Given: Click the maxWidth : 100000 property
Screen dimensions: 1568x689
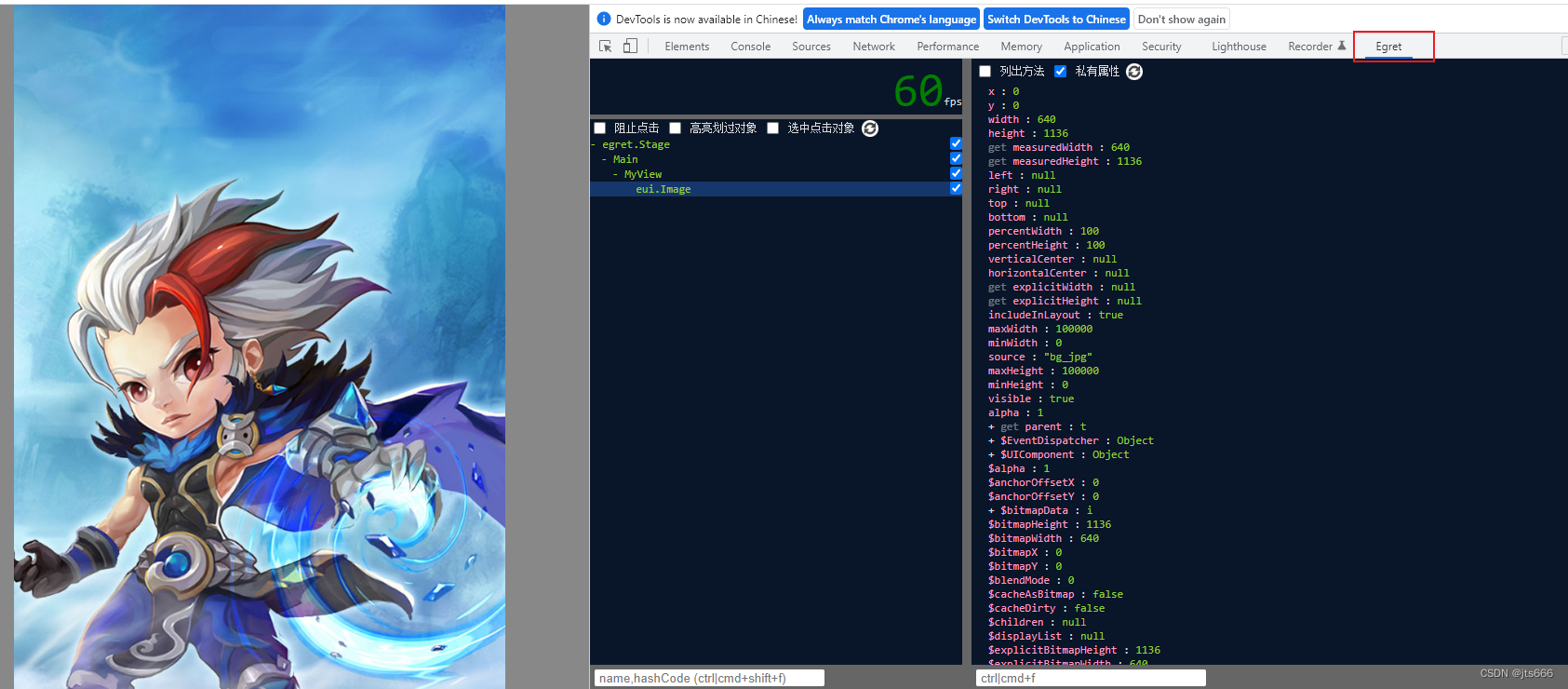Looking at the screenshot, I should tap(1040, 329).
